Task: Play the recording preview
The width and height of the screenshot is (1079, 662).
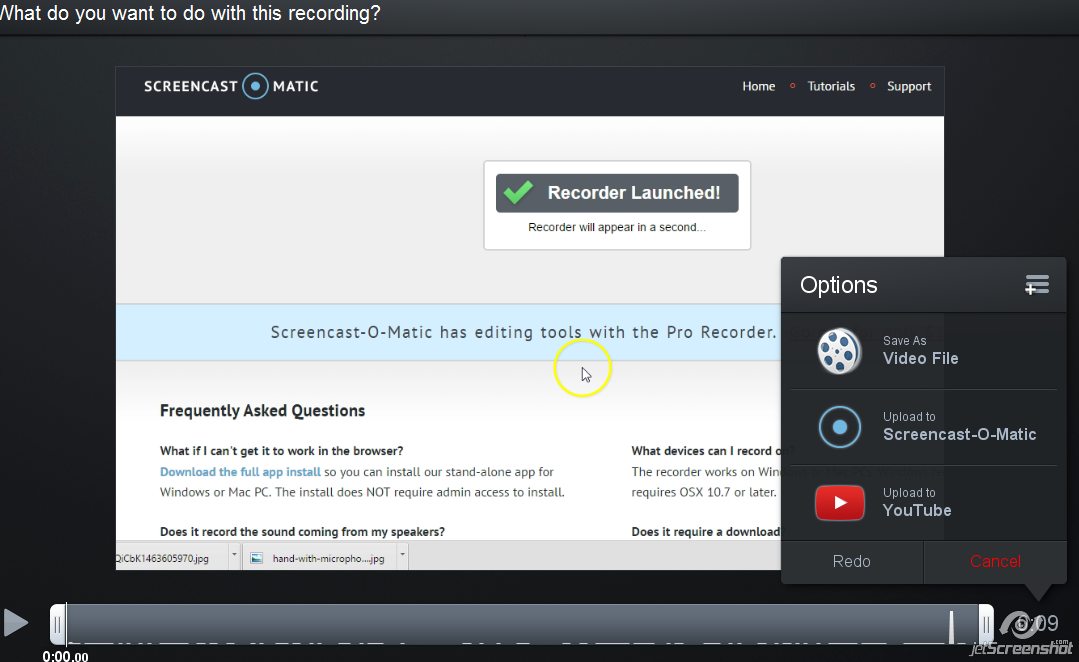Action: [x=15, y=623]
